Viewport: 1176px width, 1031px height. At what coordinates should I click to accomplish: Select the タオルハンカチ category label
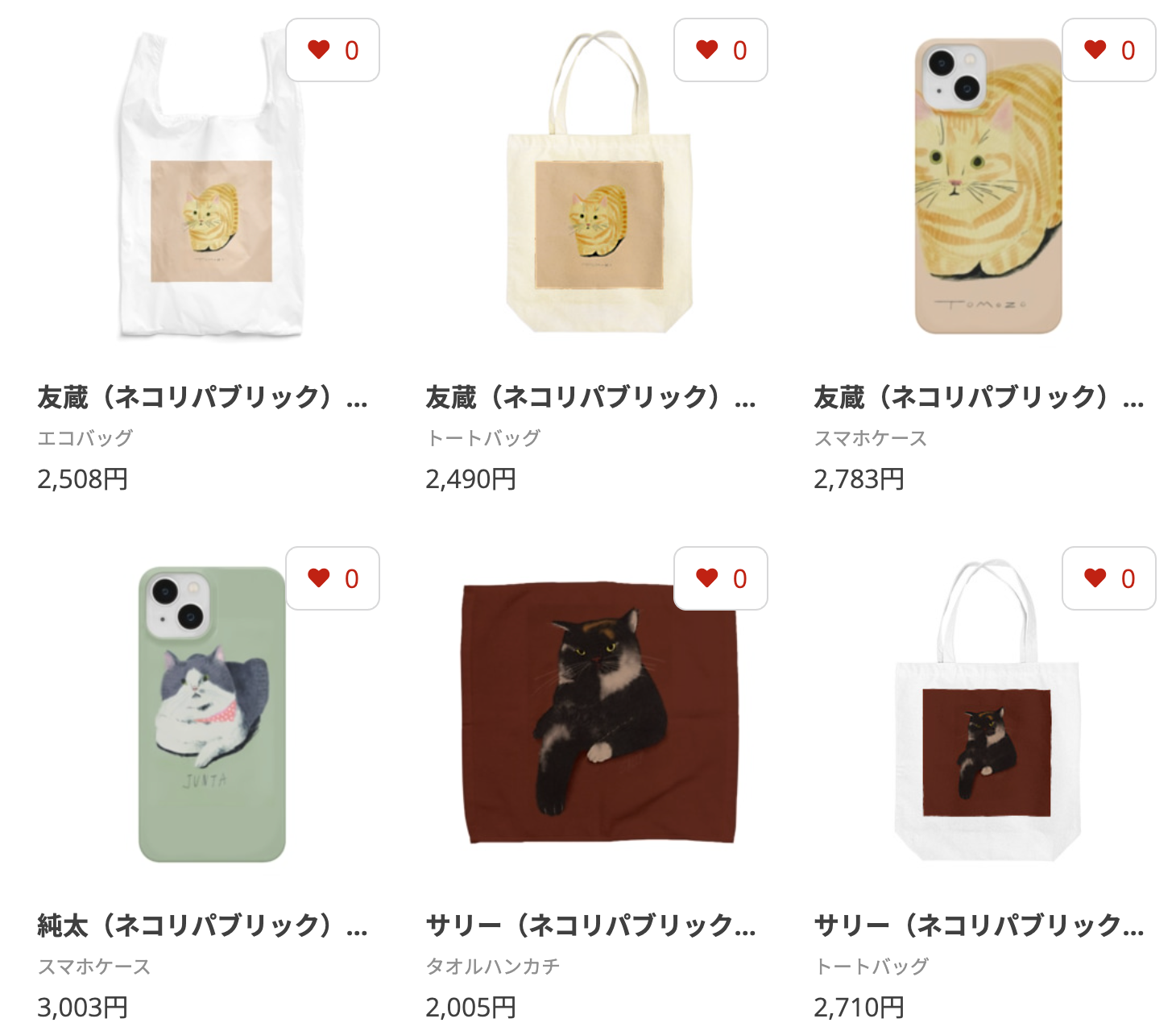click(493, 967)
